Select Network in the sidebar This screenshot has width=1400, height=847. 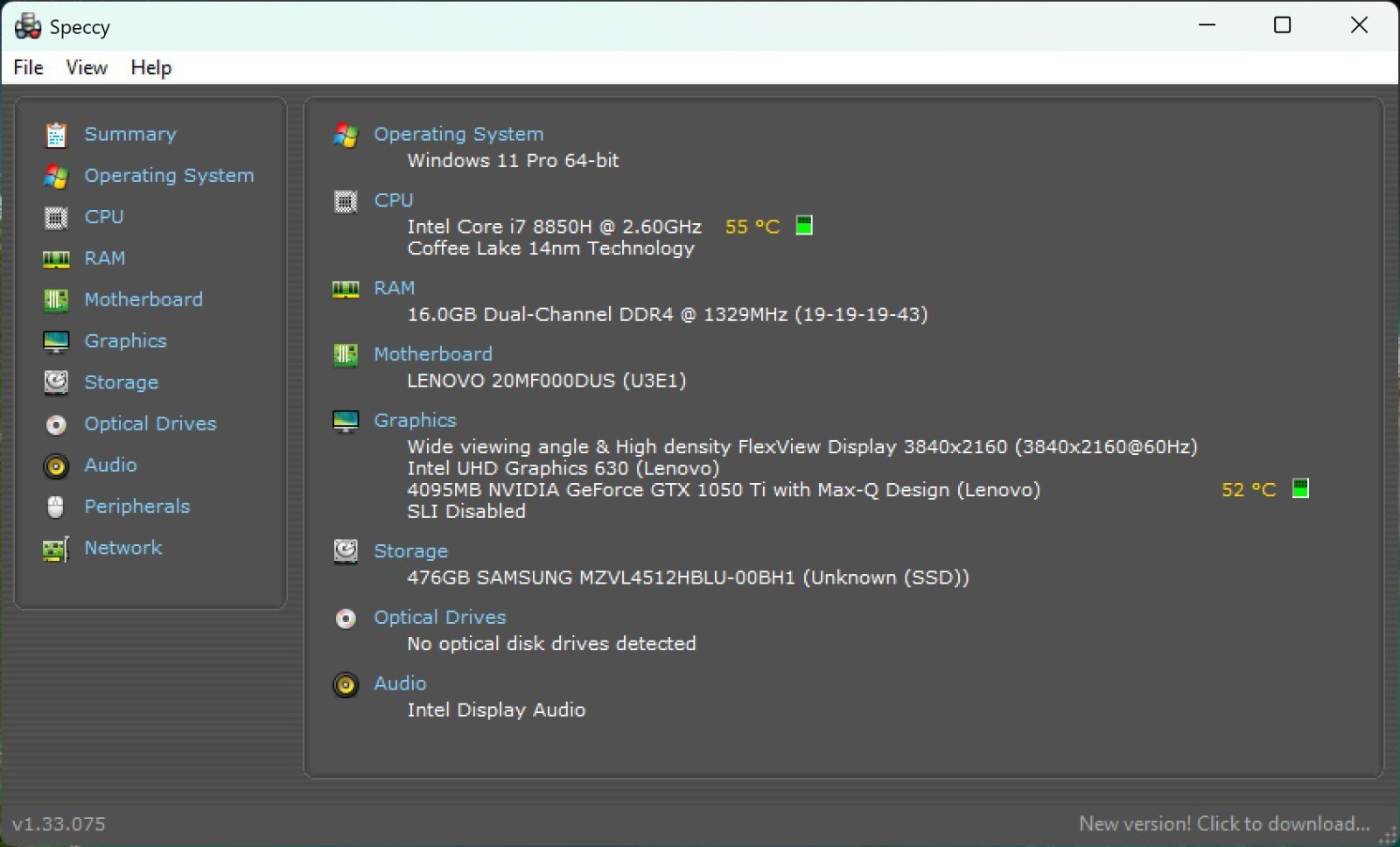point(123,548)
